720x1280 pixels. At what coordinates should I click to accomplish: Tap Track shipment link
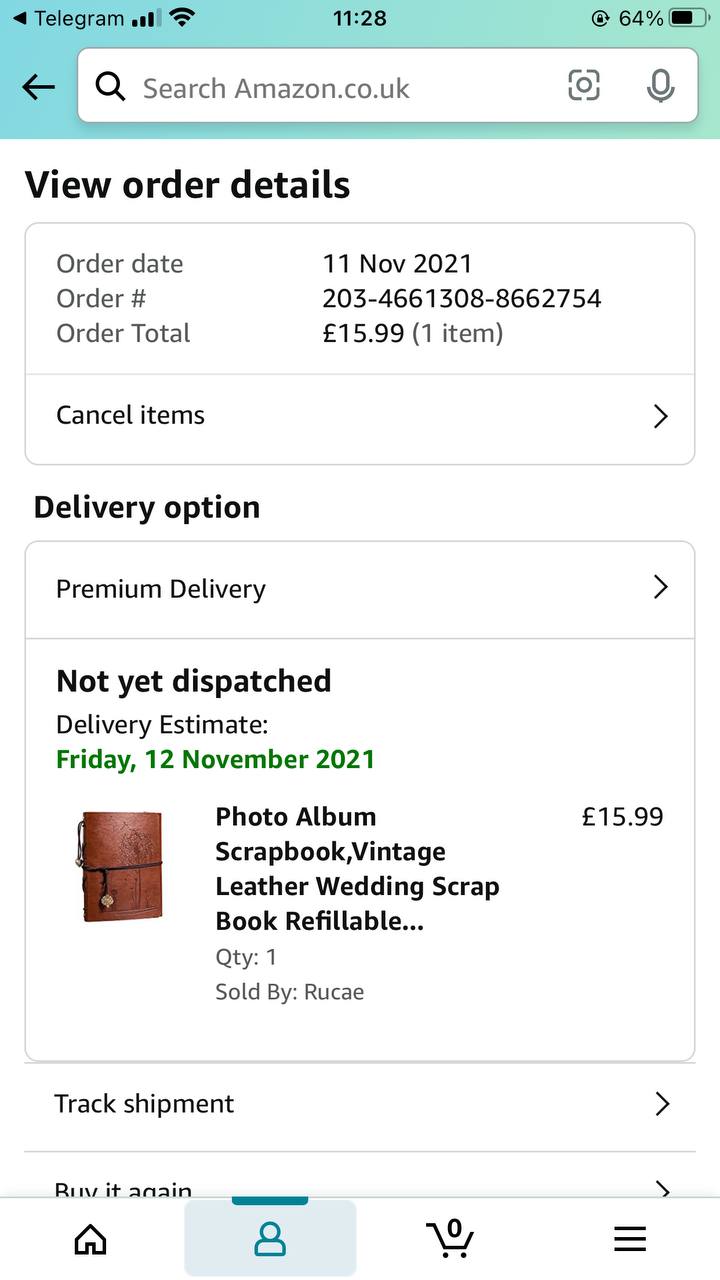click(x=144, y=1104)
